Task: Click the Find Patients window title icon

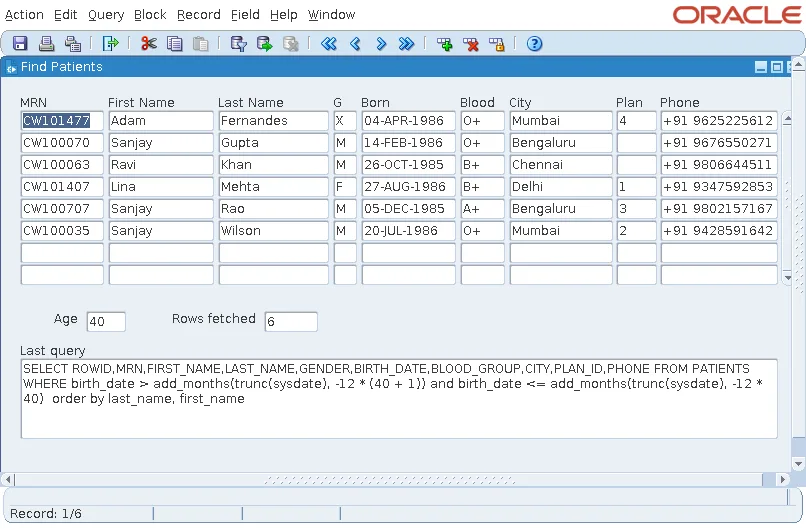Action: 11,67
